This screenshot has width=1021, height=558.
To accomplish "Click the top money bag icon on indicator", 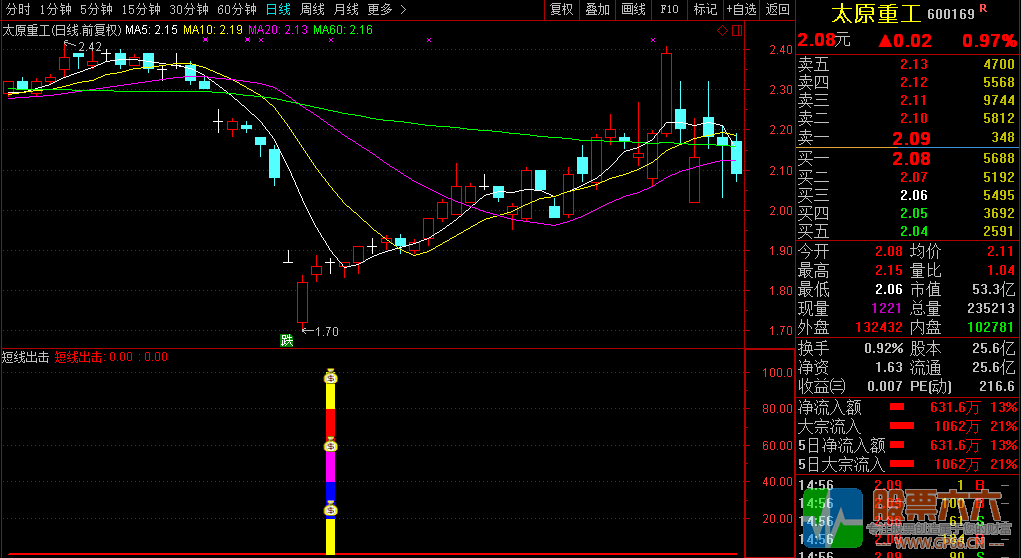I will pos(331,377).
